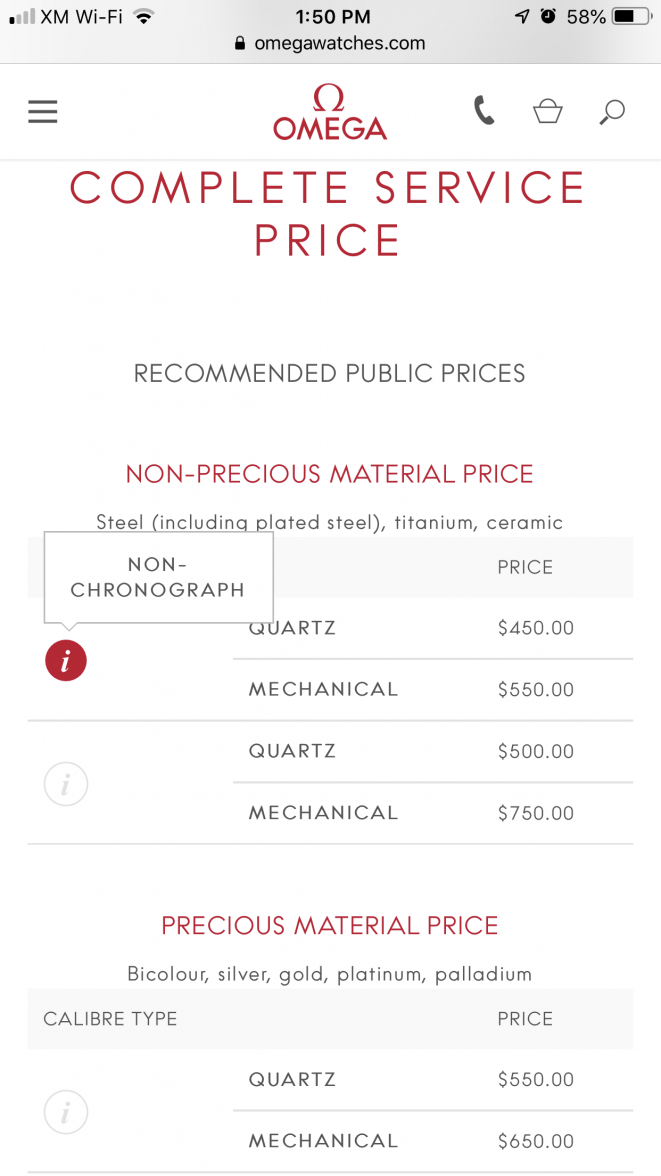Tap the omegawatches.com address bar
The image size is (661, 1176).
[330, 44]
